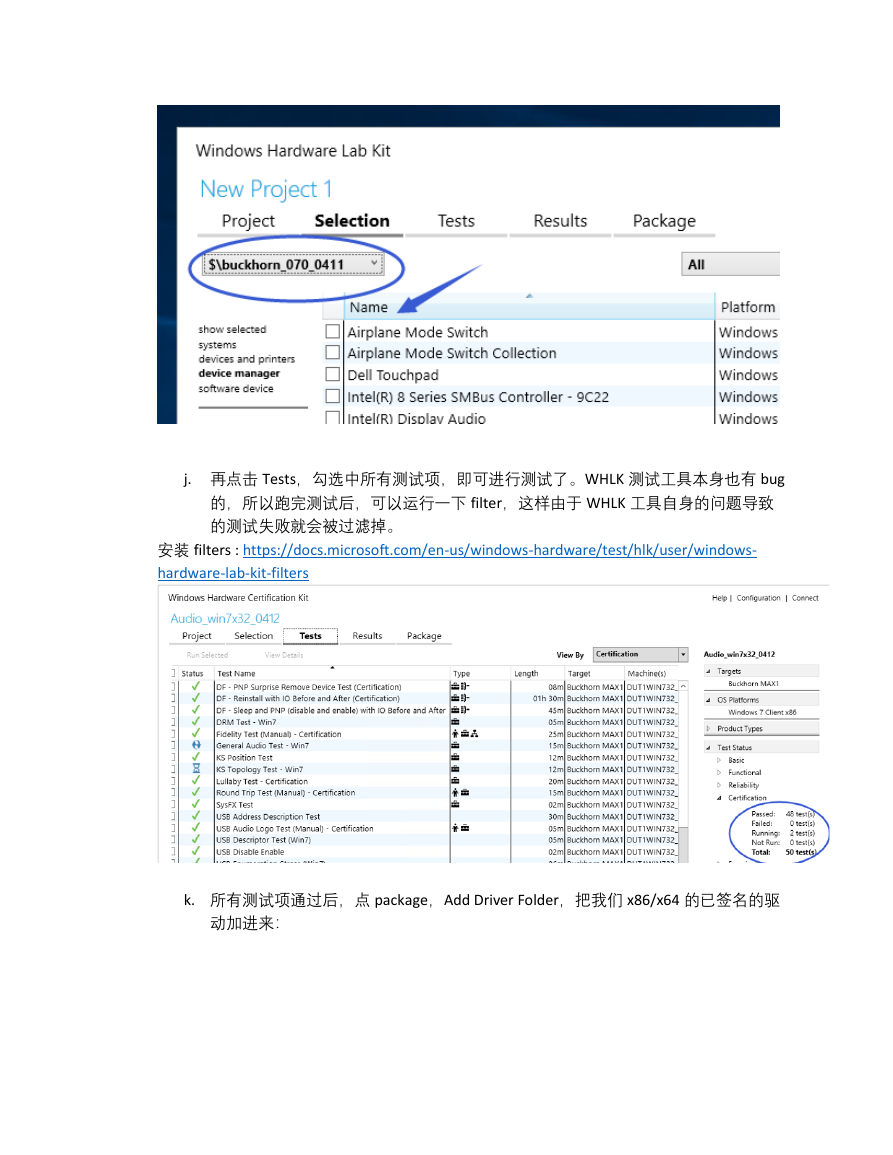This screenshot has width=893, height=1155.
Task: Click the green check status of DRM Test - Win7
Action: [x=195, y=722]
